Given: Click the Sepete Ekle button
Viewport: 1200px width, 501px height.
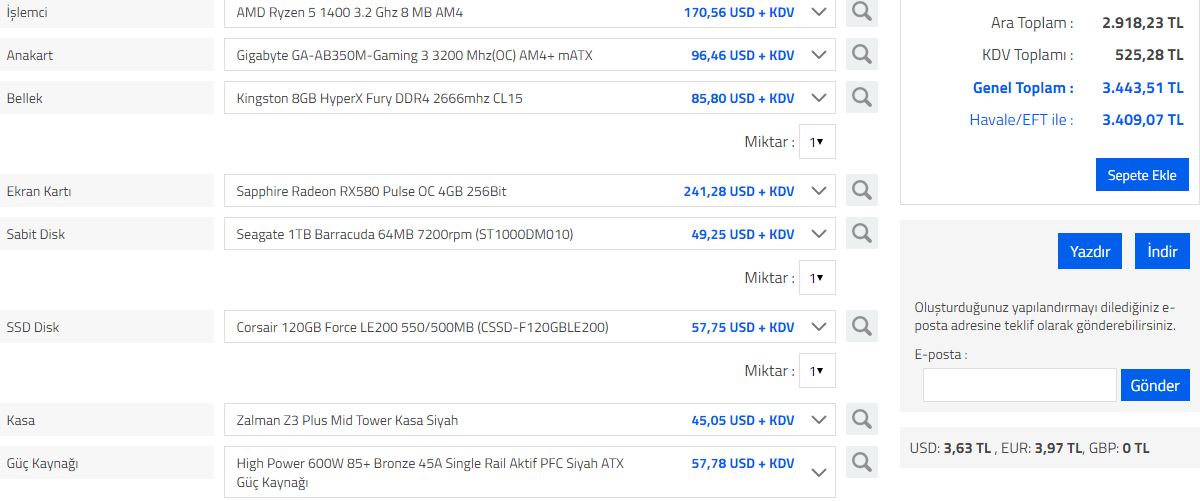Looking at the screenshot, I should click(1142, 175).
